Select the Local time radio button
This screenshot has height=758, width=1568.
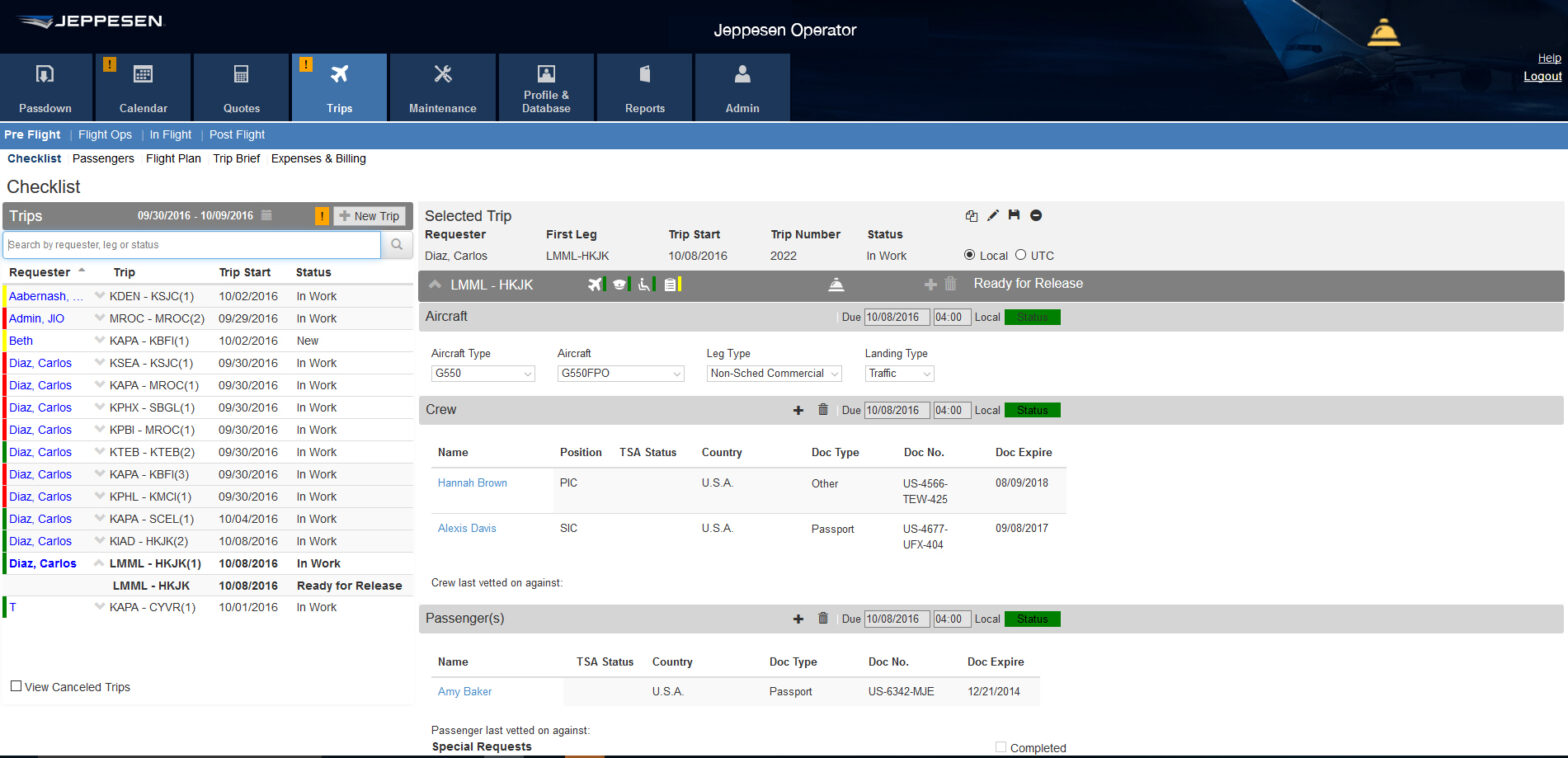click(x=970, y=255)
